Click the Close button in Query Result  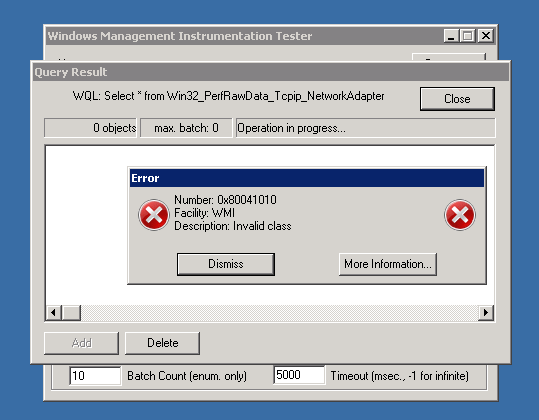tap(457, 99)
